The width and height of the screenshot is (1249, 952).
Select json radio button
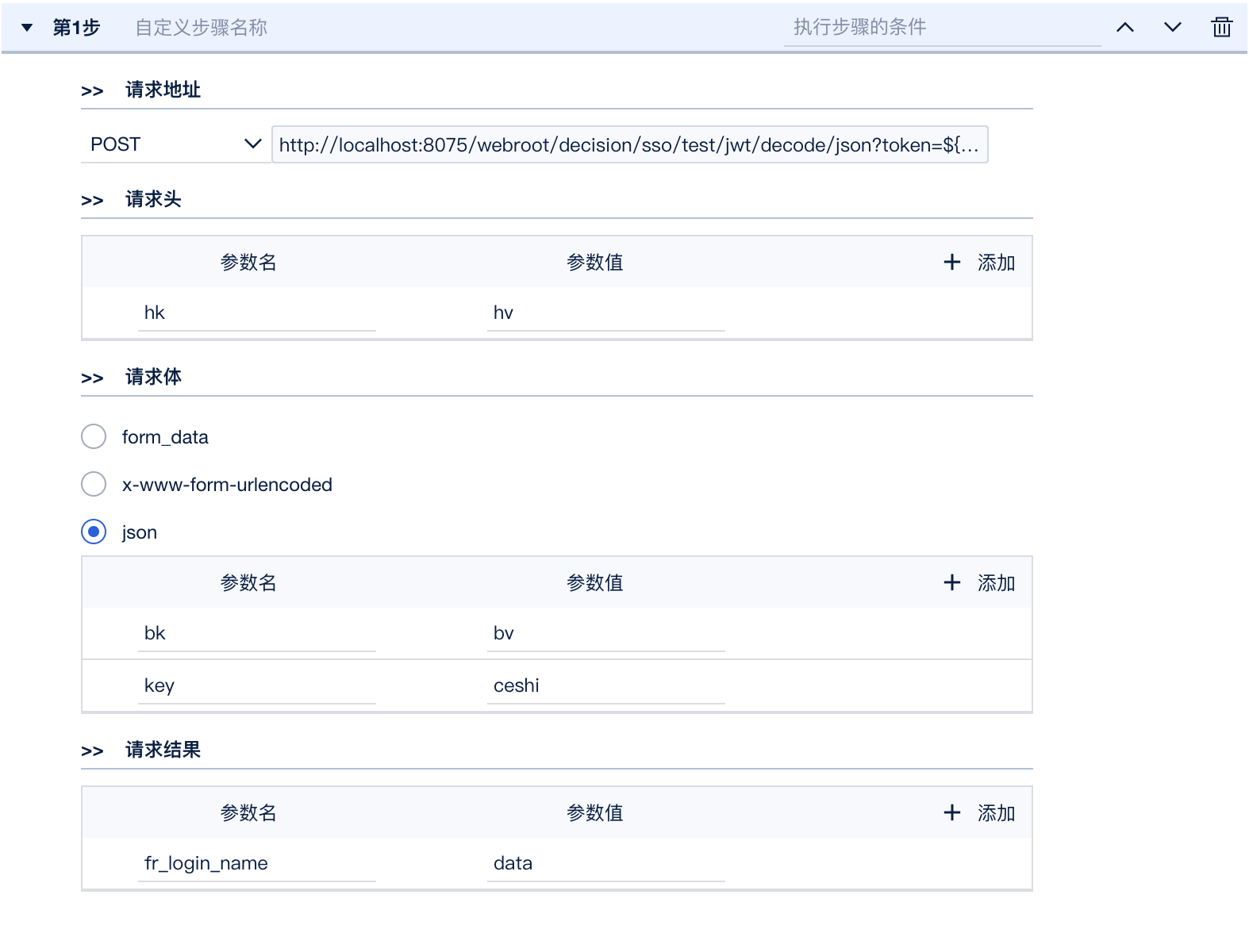(x=94, y=532)
